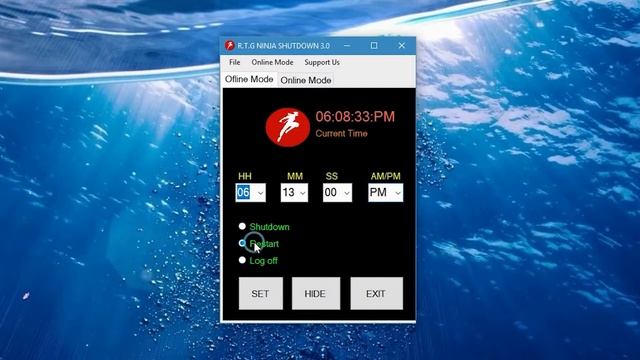Click the MM label
The width and height of the screenshot is (640, 360).
click(295, 176)
